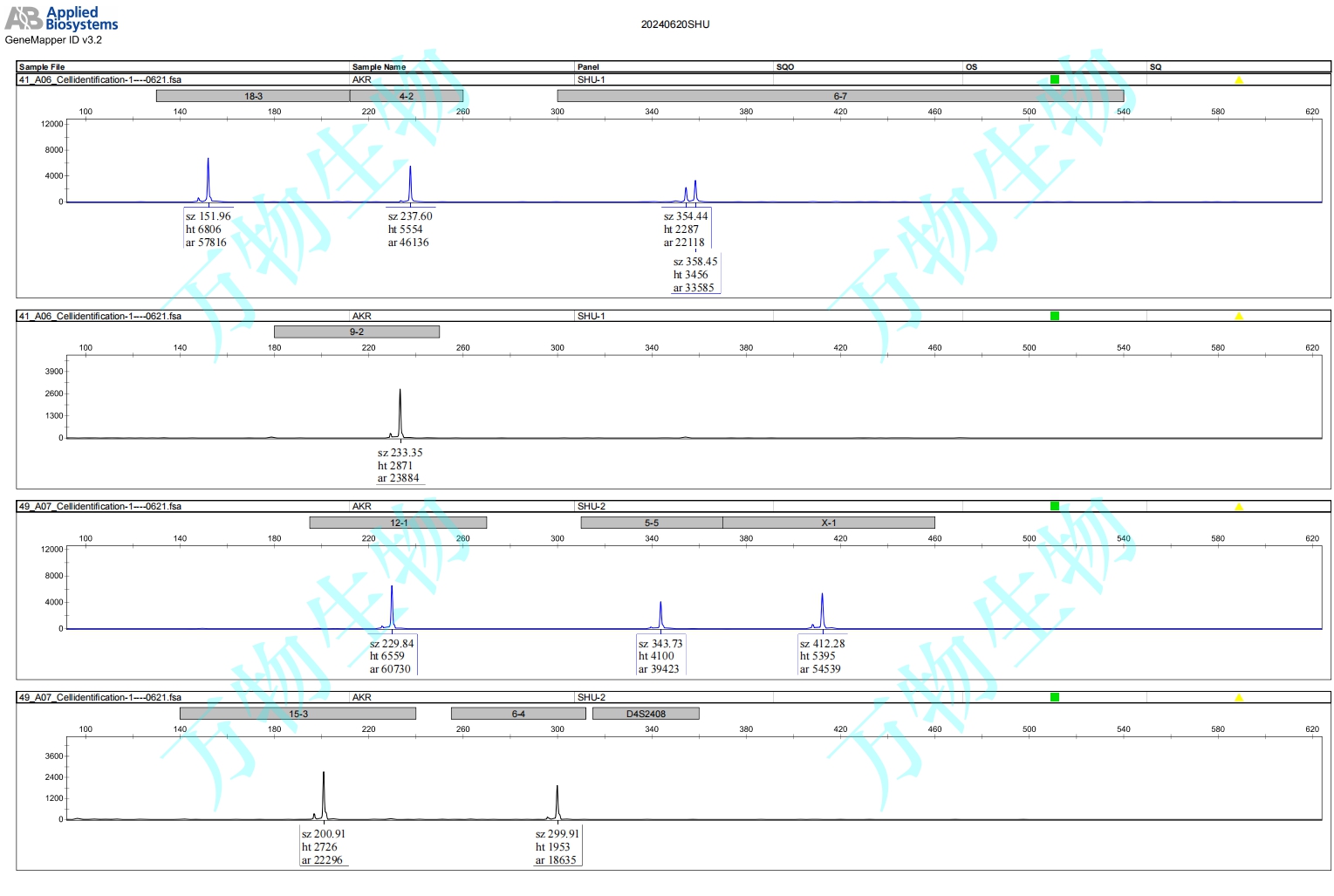Click the Sample Name column header
The image size is (1334, 896).
click(379, 67)
